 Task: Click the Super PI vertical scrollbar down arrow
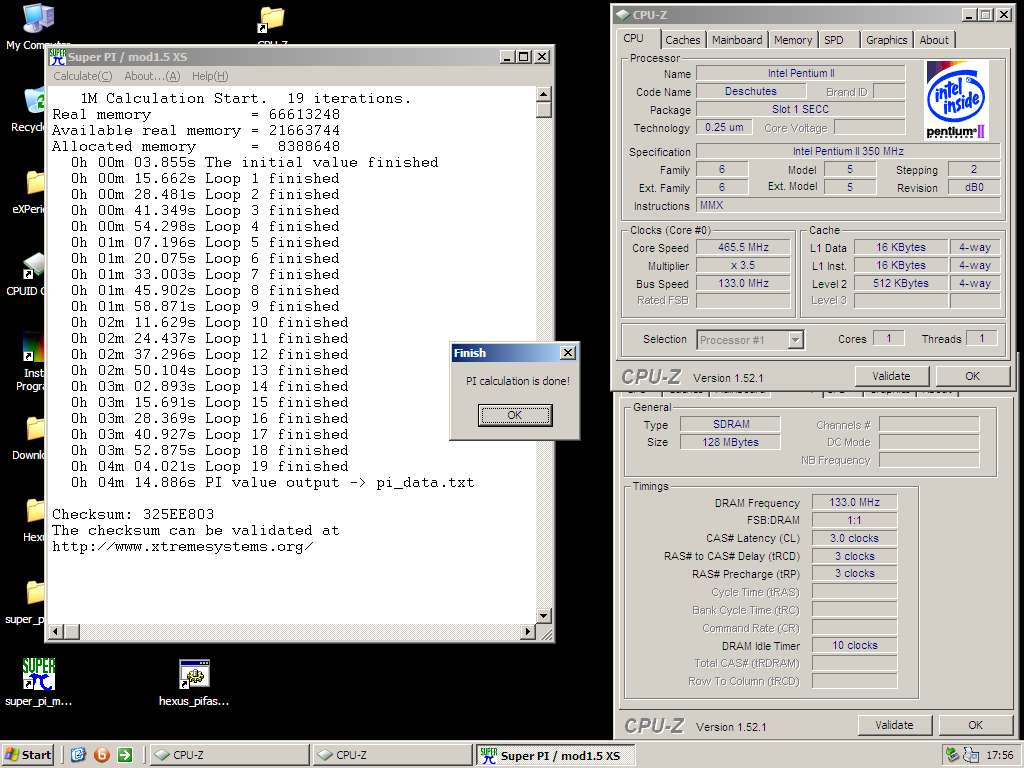coord(543,615)
